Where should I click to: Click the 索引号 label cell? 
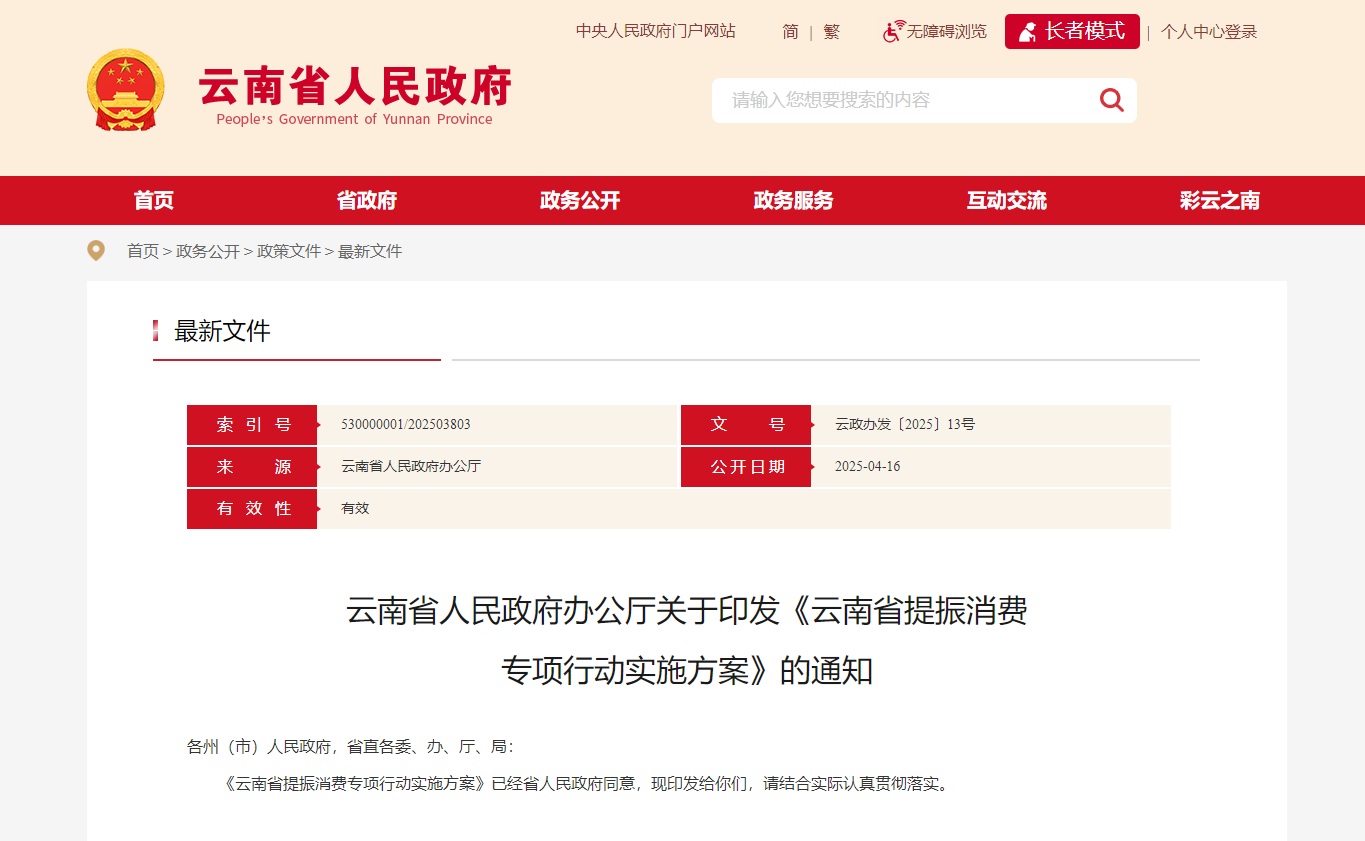[x=252, y=425]
